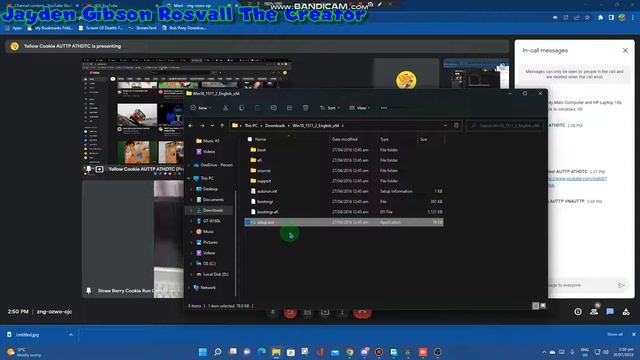Go up one folder with up arrow
This screenshot has width=640, height=360.
pos(222,126)
